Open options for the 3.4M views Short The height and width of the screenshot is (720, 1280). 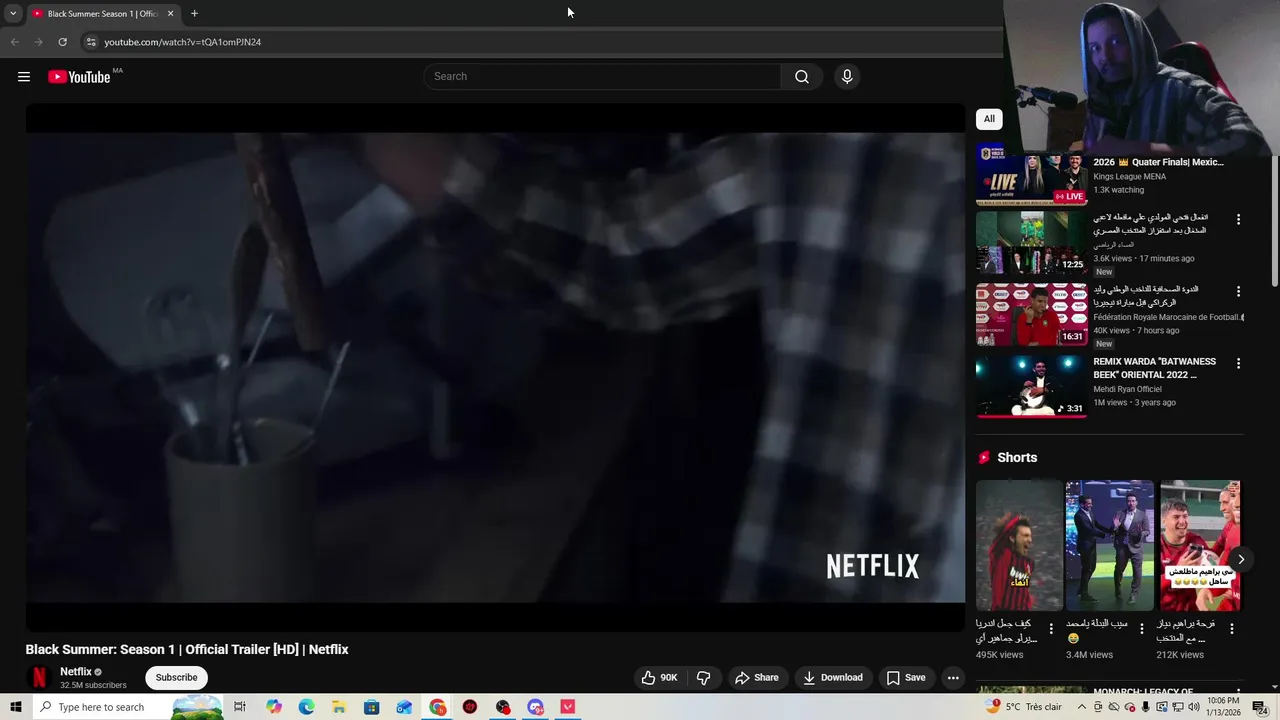pos(1141,629)
